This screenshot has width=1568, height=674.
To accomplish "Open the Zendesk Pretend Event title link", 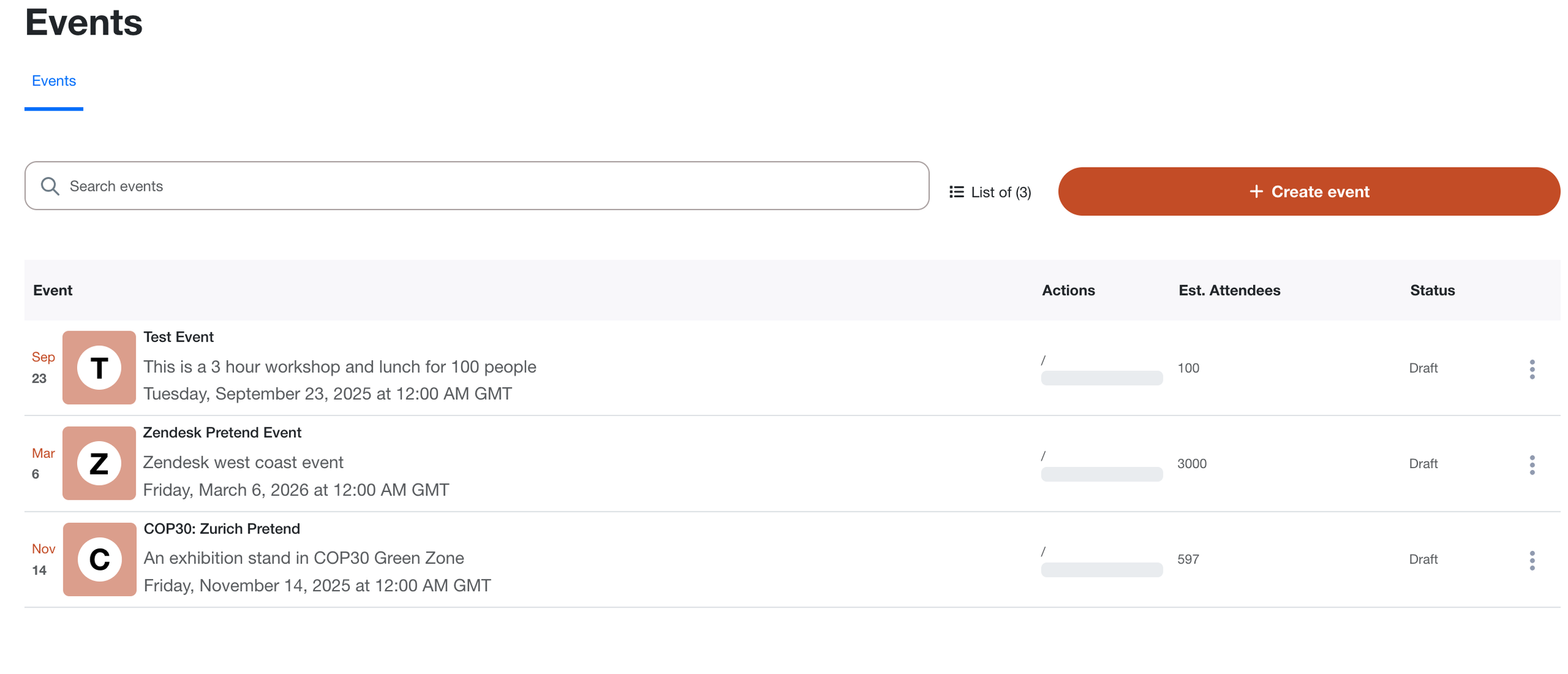I will point(222,432).
